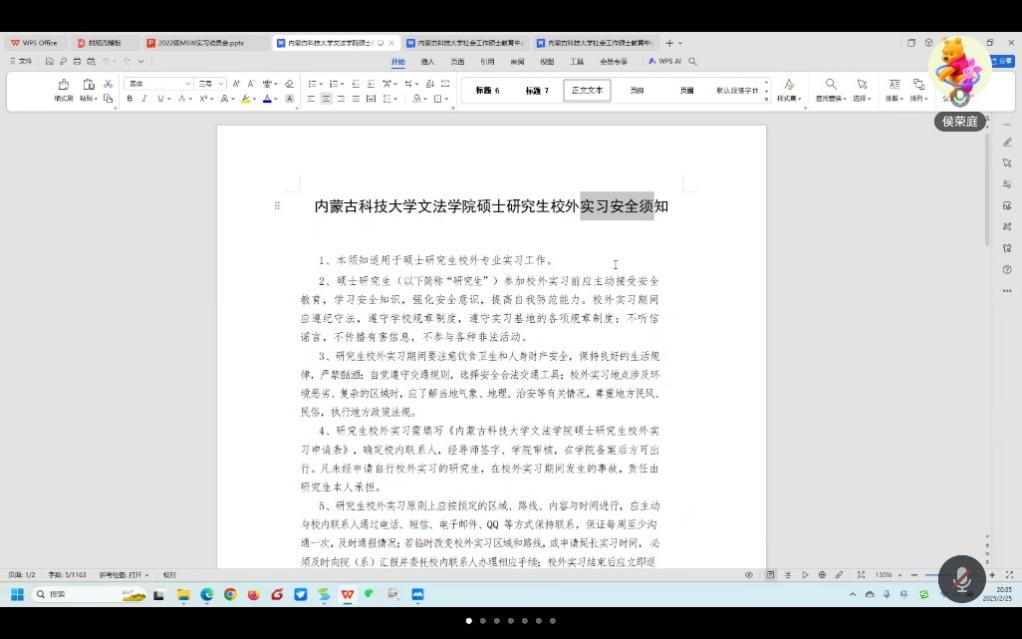Open Find and Replace magnifier icon
The height and width of the screenshot is (639, 1022).
(x=830, y=85)
